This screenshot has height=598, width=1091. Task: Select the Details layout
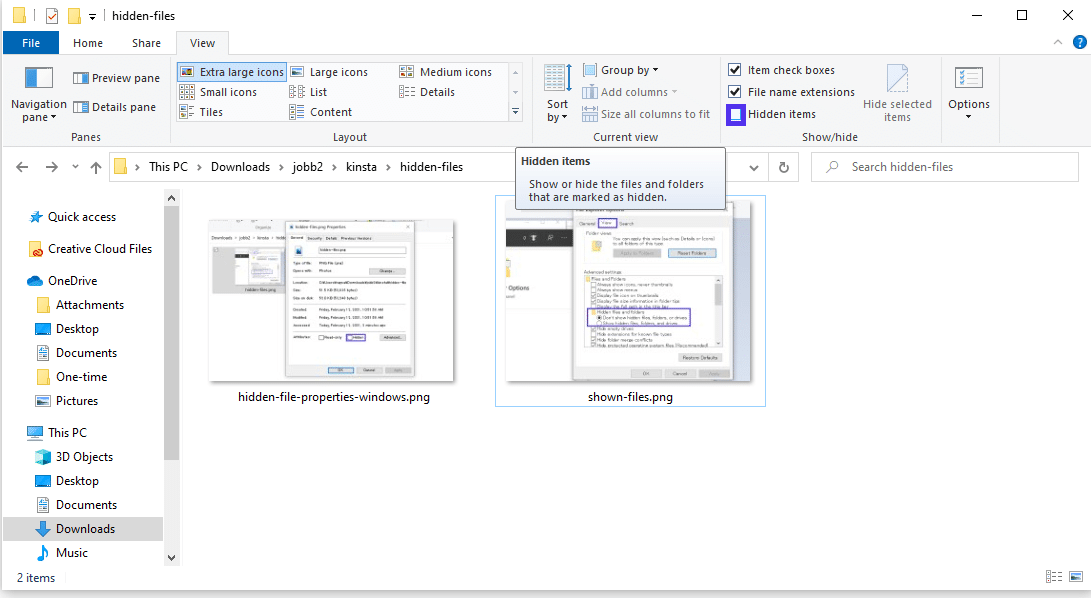(437, 91)
